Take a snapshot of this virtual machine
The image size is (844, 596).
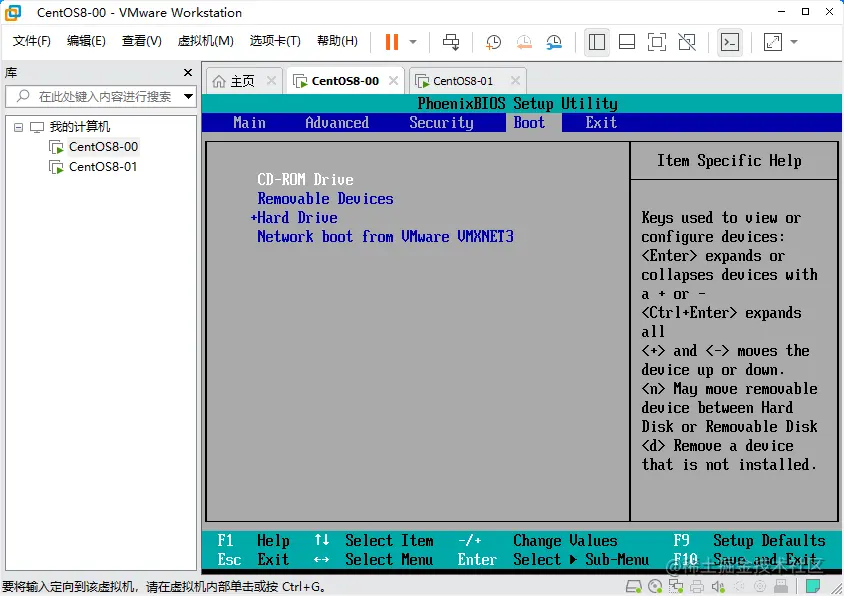point(492,42)
